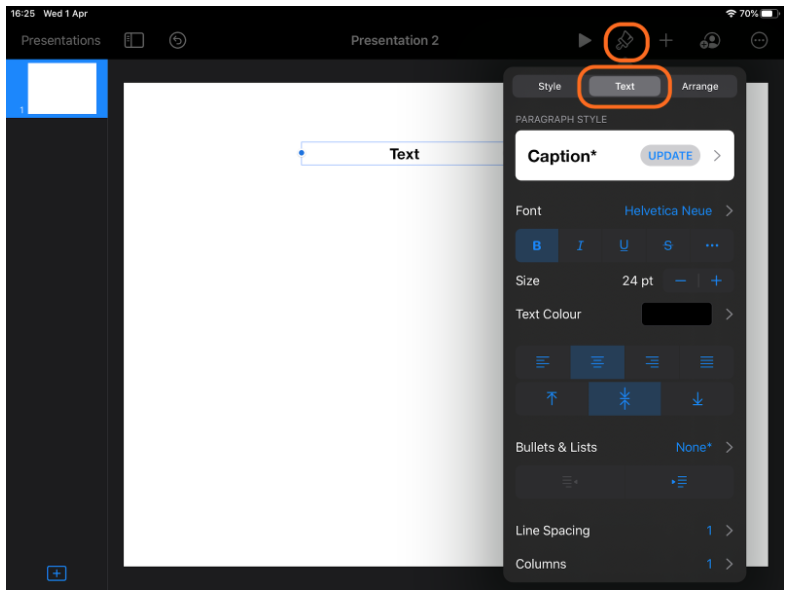Tap the Add Slide button
The width and height of the screenshot is (796, 600).
(x=56, y=573)
